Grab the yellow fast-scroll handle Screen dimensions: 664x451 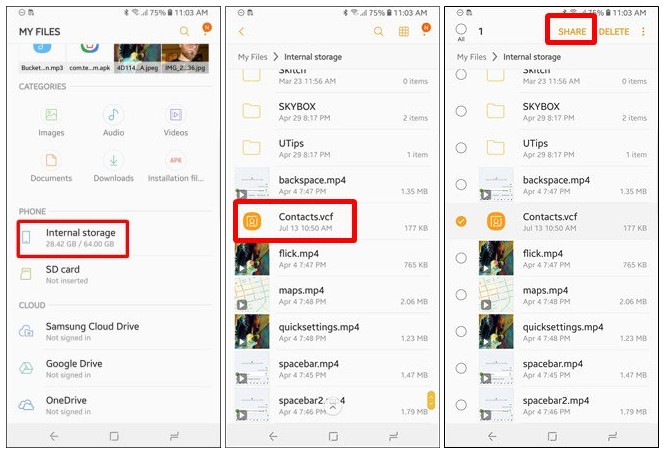pos(431,400)
